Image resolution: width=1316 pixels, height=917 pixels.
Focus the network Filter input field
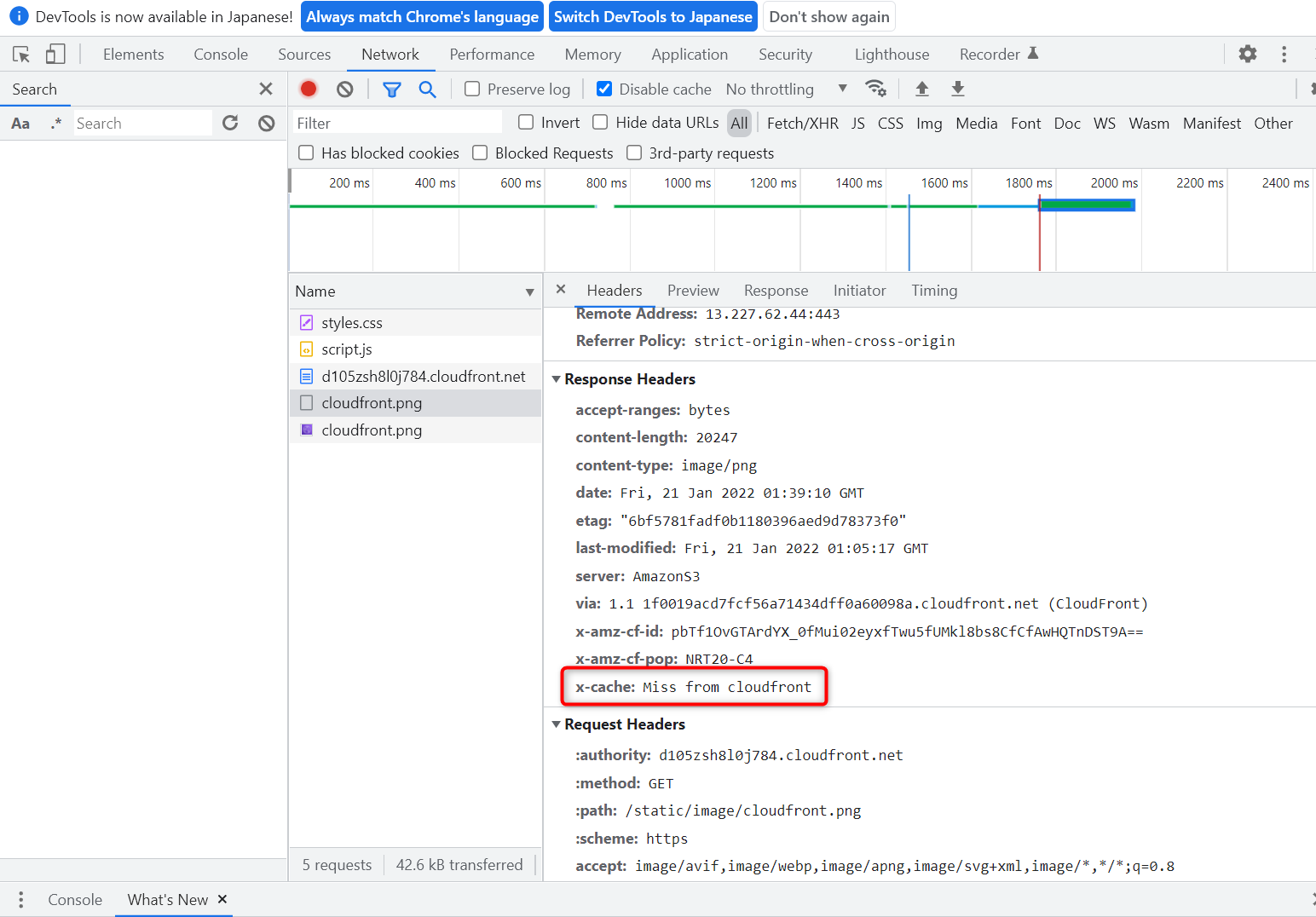pyautogui.click(x=398, y=123)
